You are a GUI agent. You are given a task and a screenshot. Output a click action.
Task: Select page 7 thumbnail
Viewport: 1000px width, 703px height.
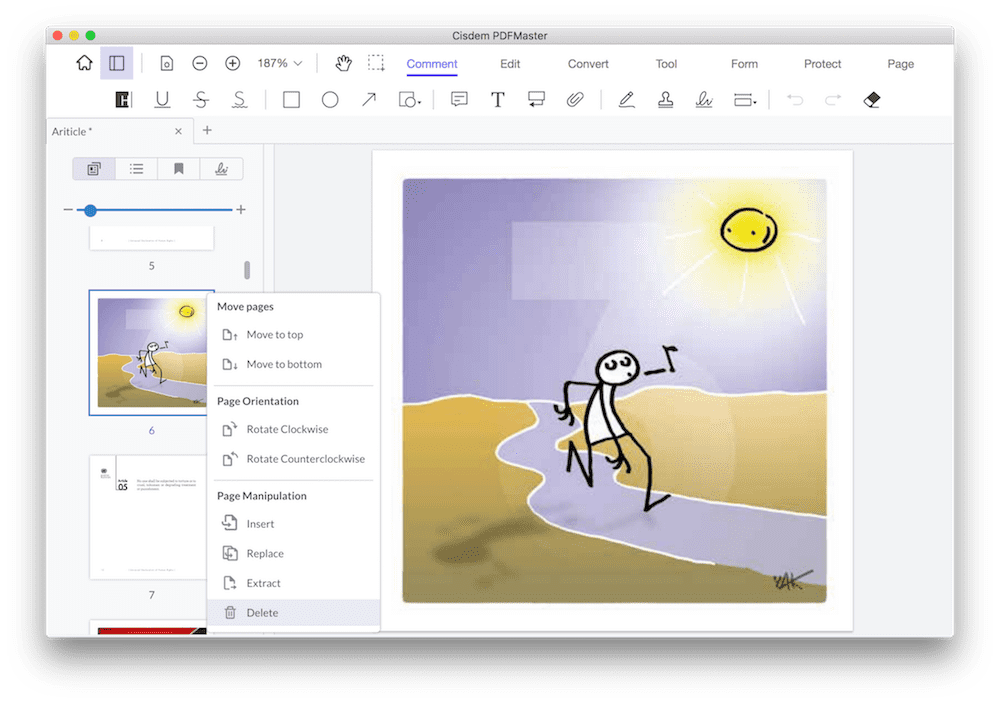148,517
